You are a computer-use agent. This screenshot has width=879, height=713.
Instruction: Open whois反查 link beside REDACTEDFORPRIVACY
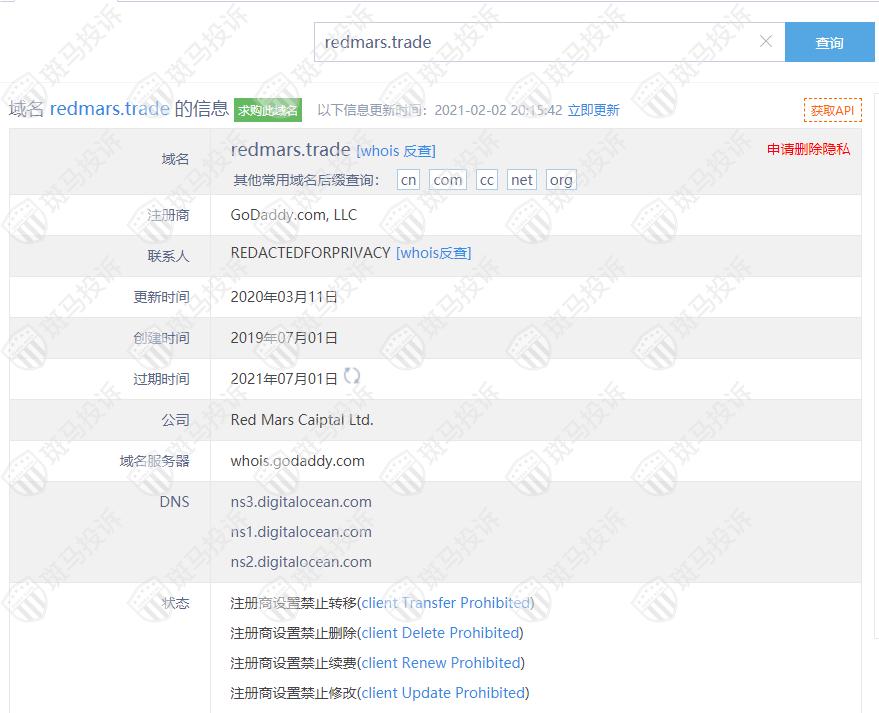(x=433, y=253)
